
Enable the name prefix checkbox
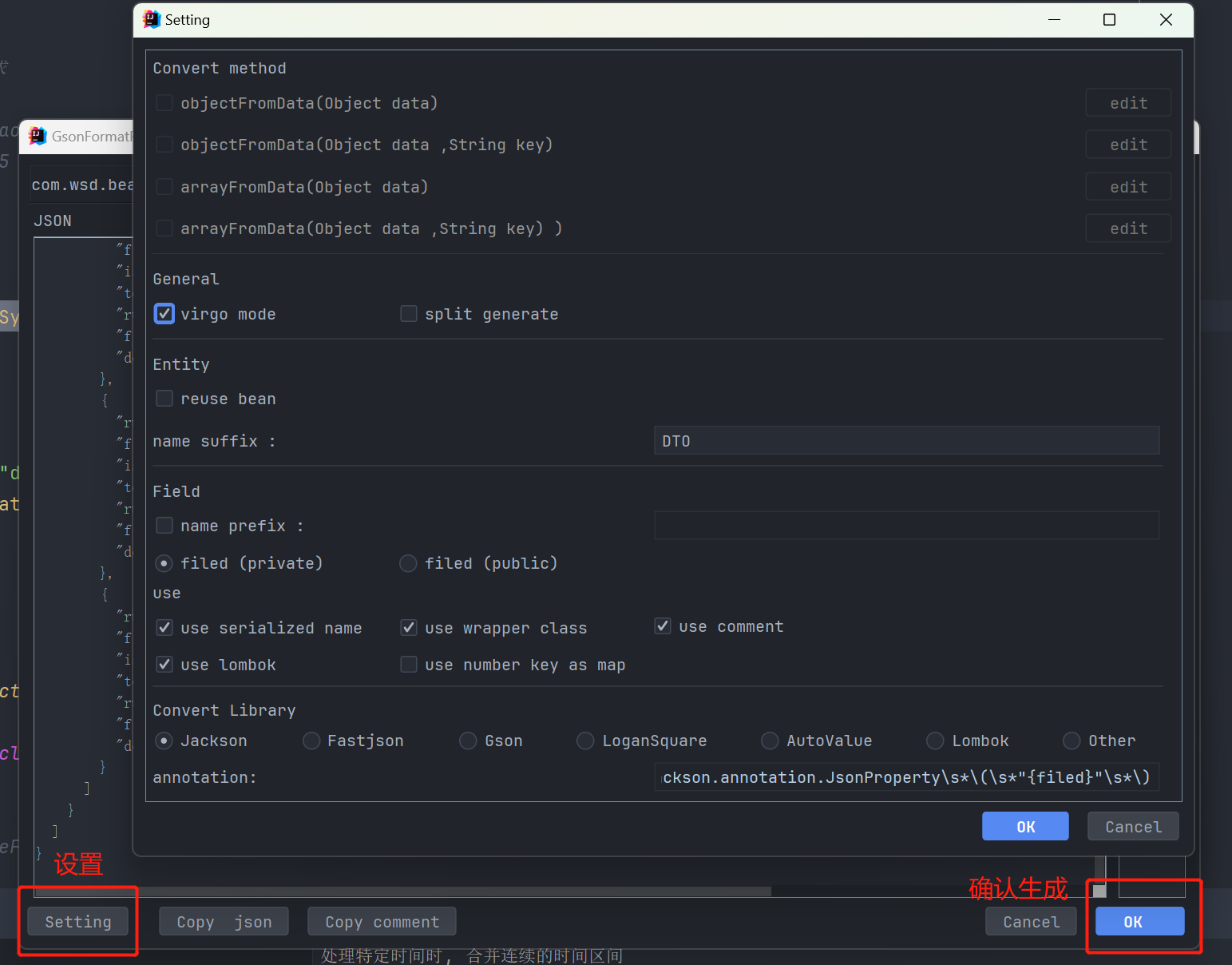pos(164,526)
